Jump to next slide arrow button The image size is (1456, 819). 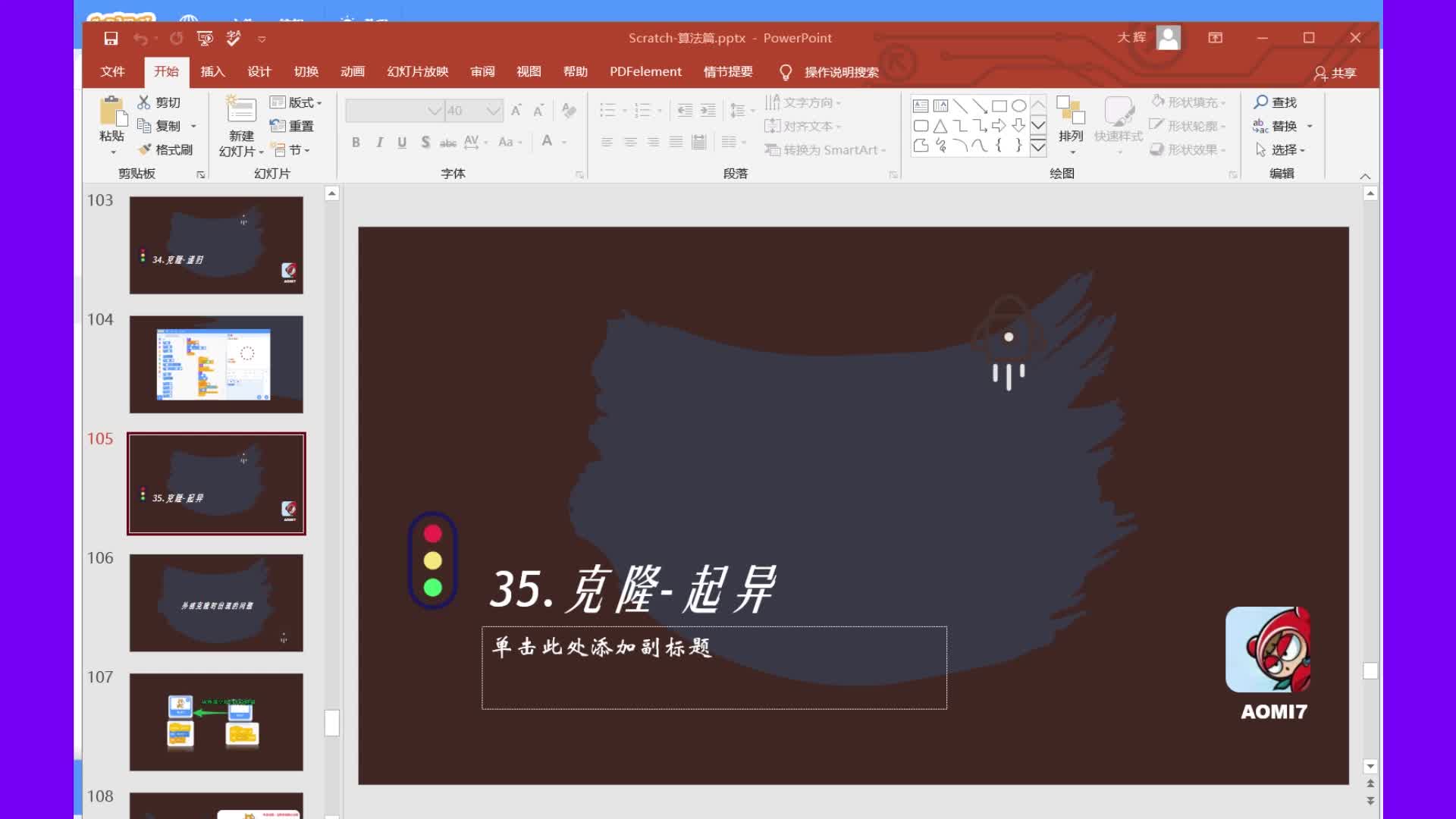[1370, 801]
